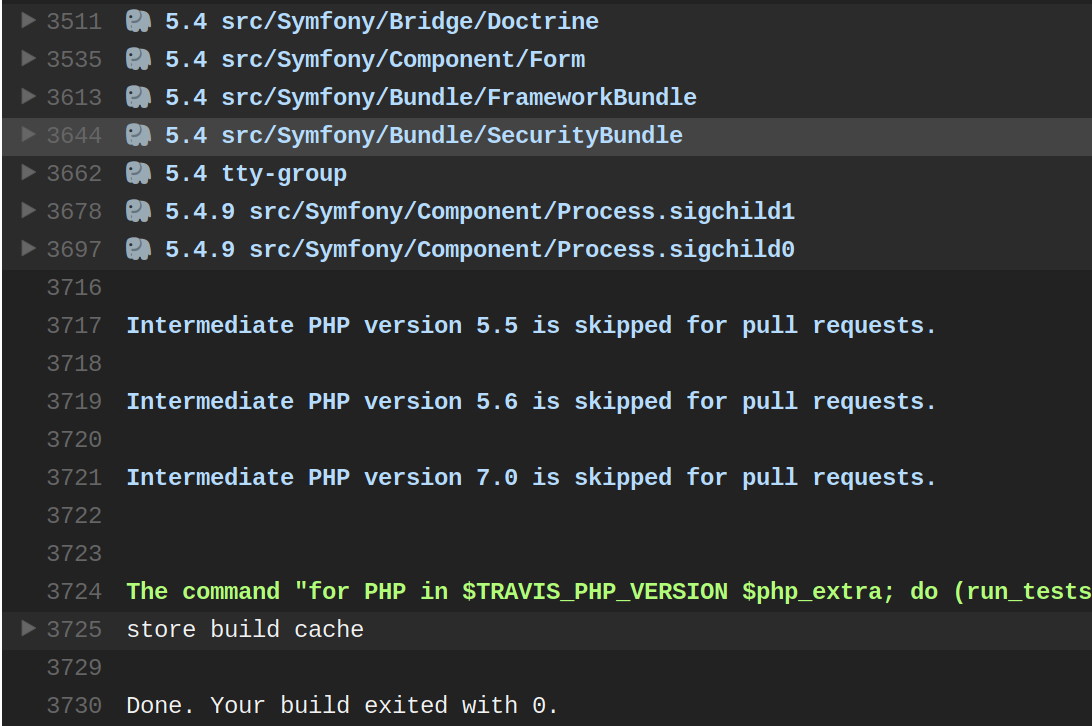Expand fold arrow at line 3697
The image size is (1092, 726).
click(x=29, y=248)
